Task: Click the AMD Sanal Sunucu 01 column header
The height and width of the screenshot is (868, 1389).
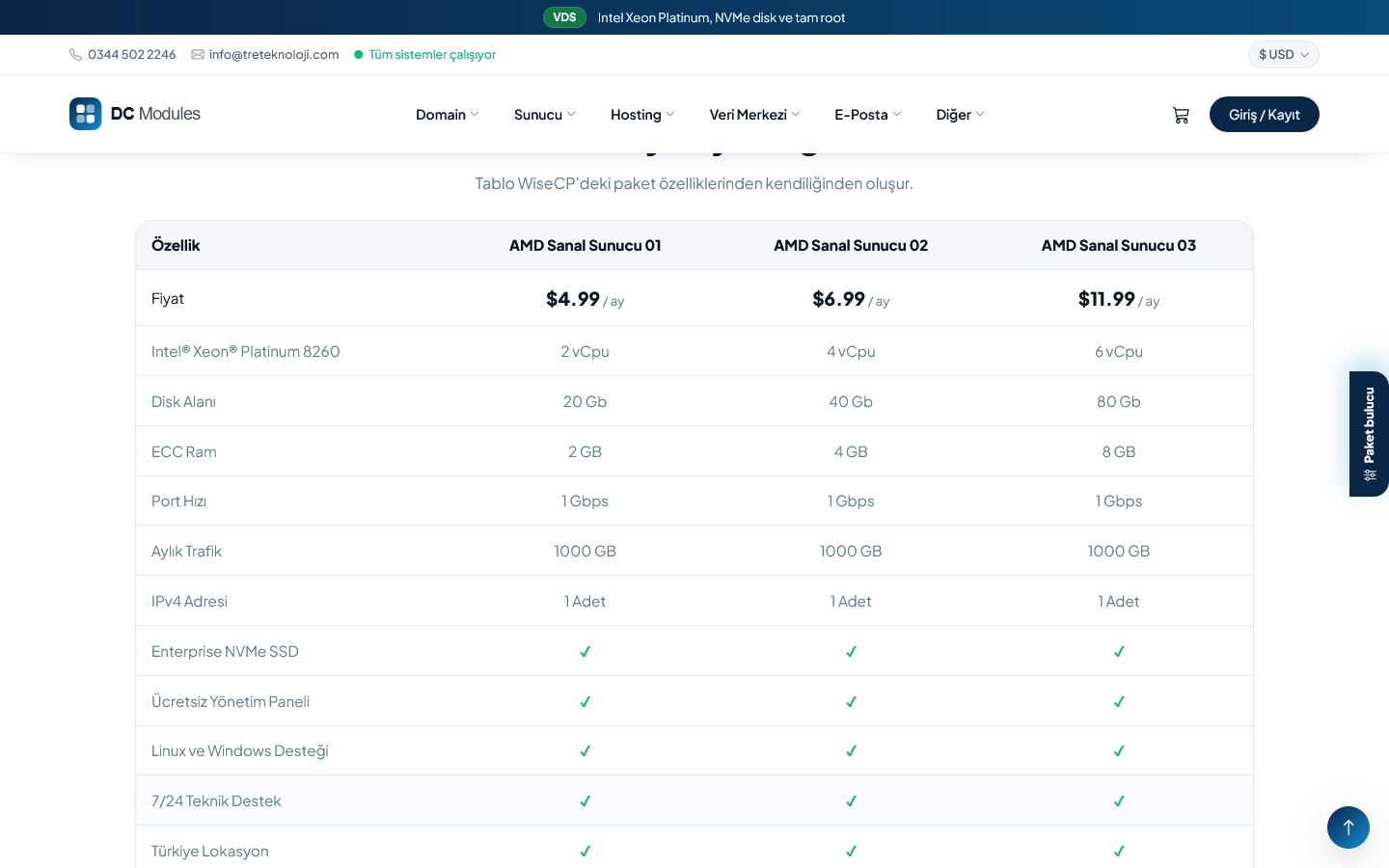Action: point(585,245)
